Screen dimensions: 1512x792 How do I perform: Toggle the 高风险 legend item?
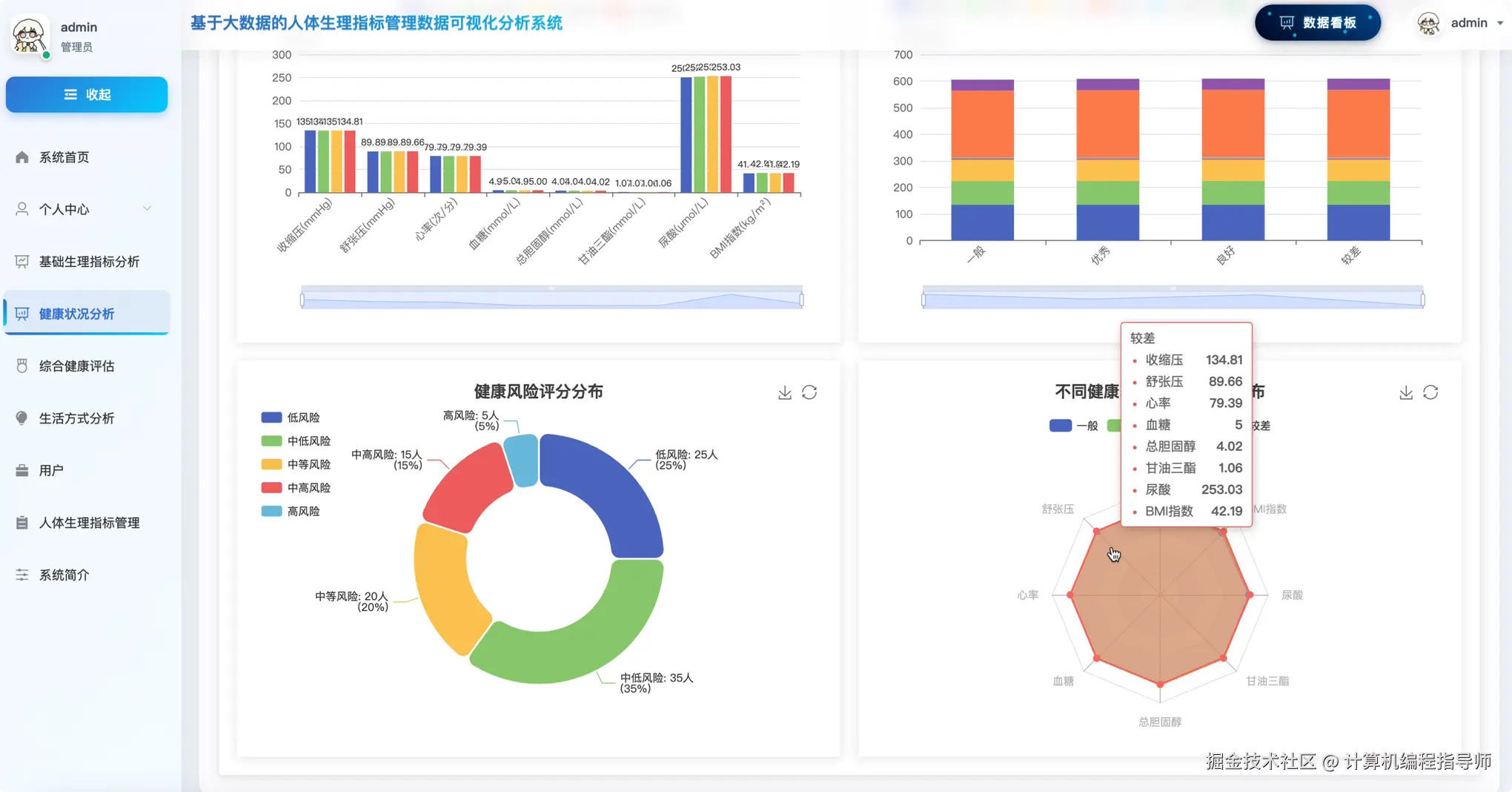pyautogui.click(x=291, y=511)
